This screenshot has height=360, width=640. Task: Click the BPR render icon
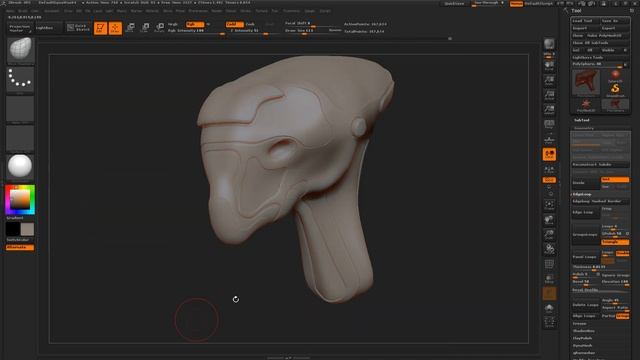tap(549, 45)
